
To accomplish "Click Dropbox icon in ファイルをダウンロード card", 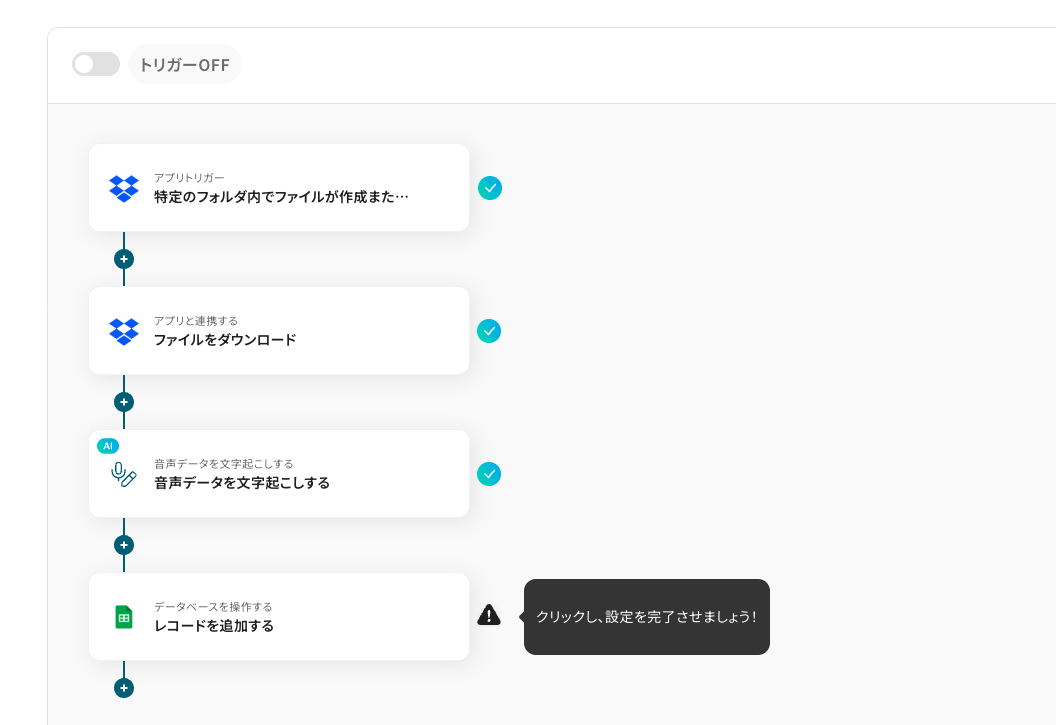I will 124,331.
